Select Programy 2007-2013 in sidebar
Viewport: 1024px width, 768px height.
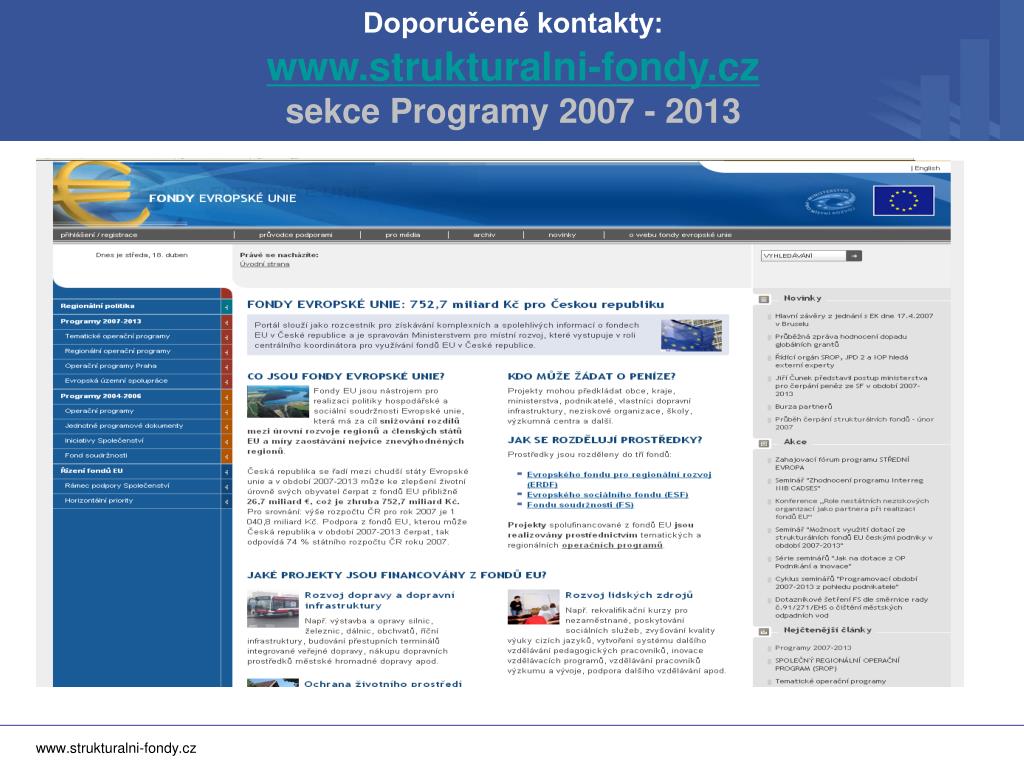click(101, 321)
